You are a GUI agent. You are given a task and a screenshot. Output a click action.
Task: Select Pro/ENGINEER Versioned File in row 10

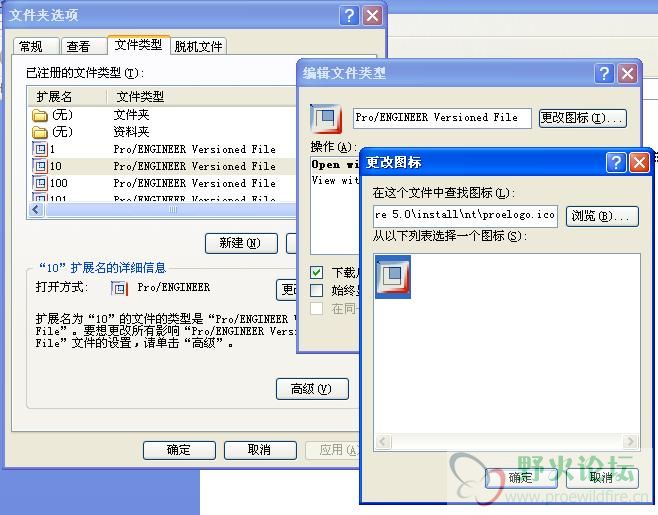(x=195, y=166)
